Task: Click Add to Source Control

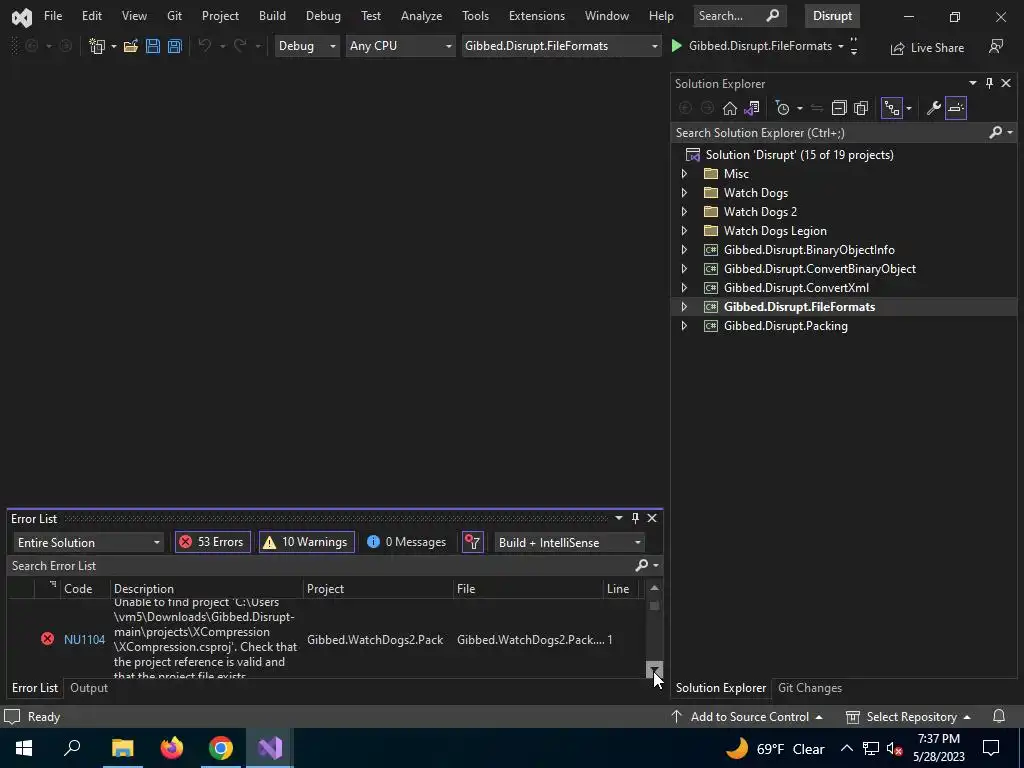Action: coord(747,716)
